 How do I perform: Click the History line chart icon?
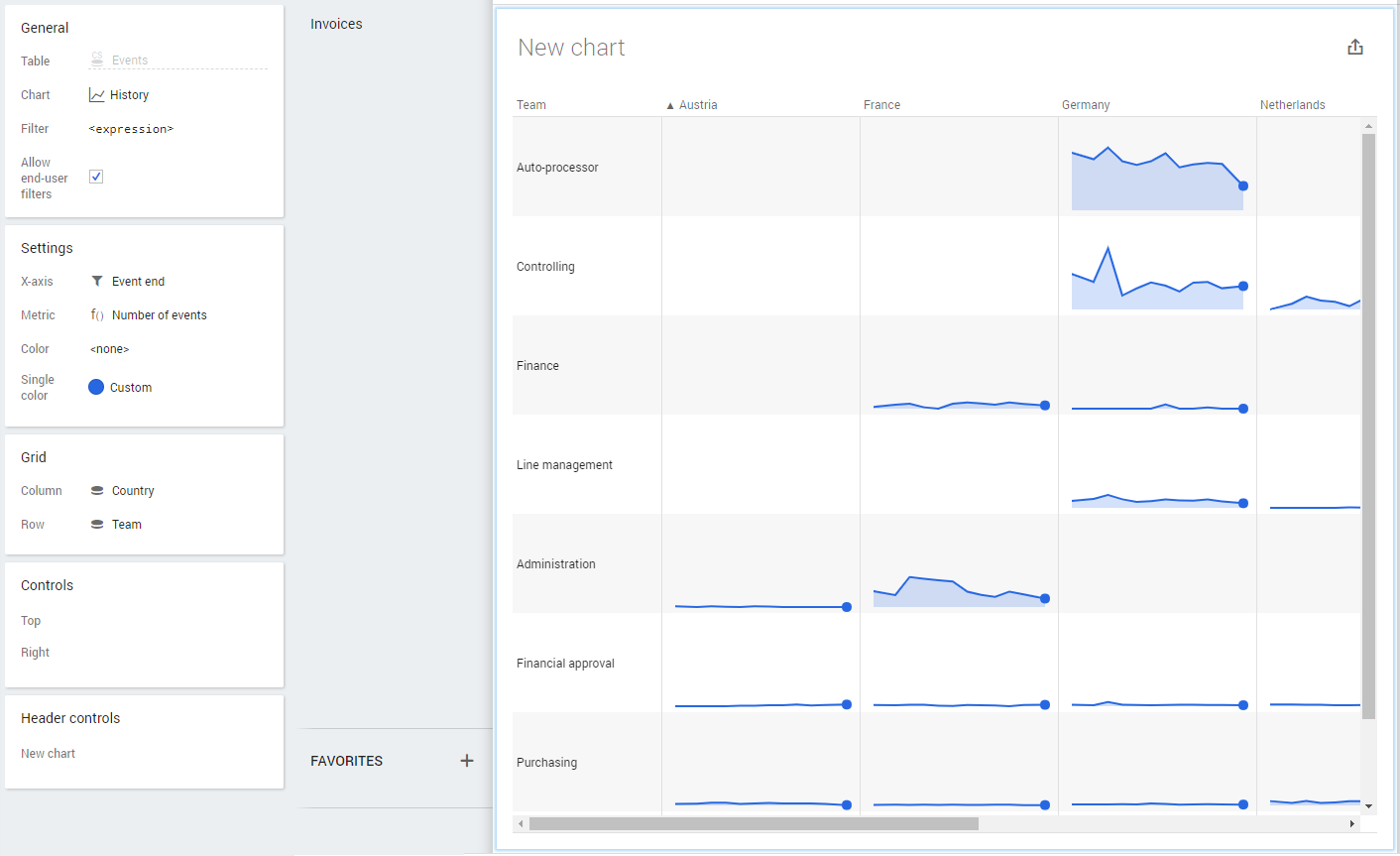(96, 95)
